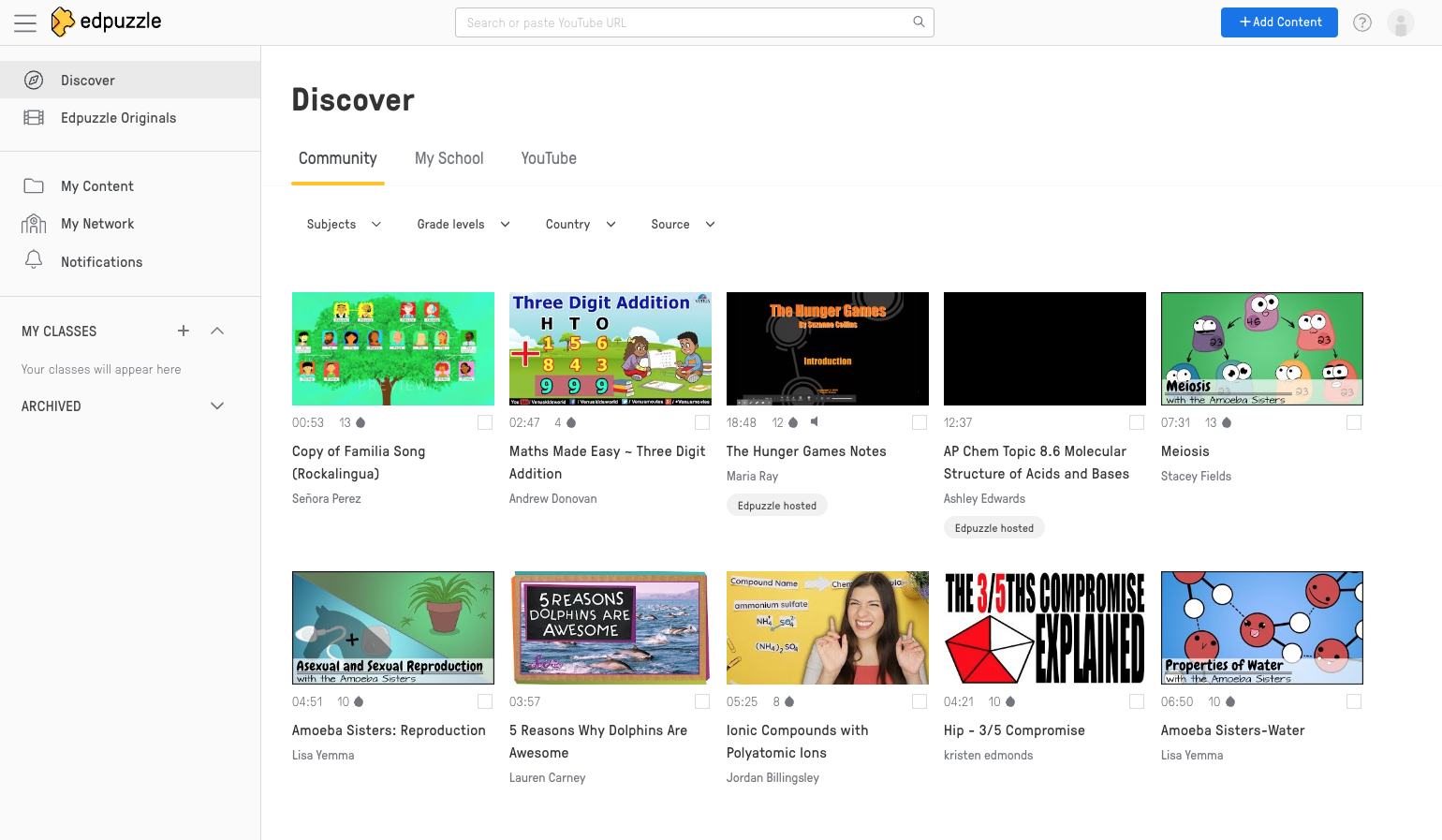The image size is (1442, 840).
Task: Add a new class with plus icon
Action: pos(184,331)
